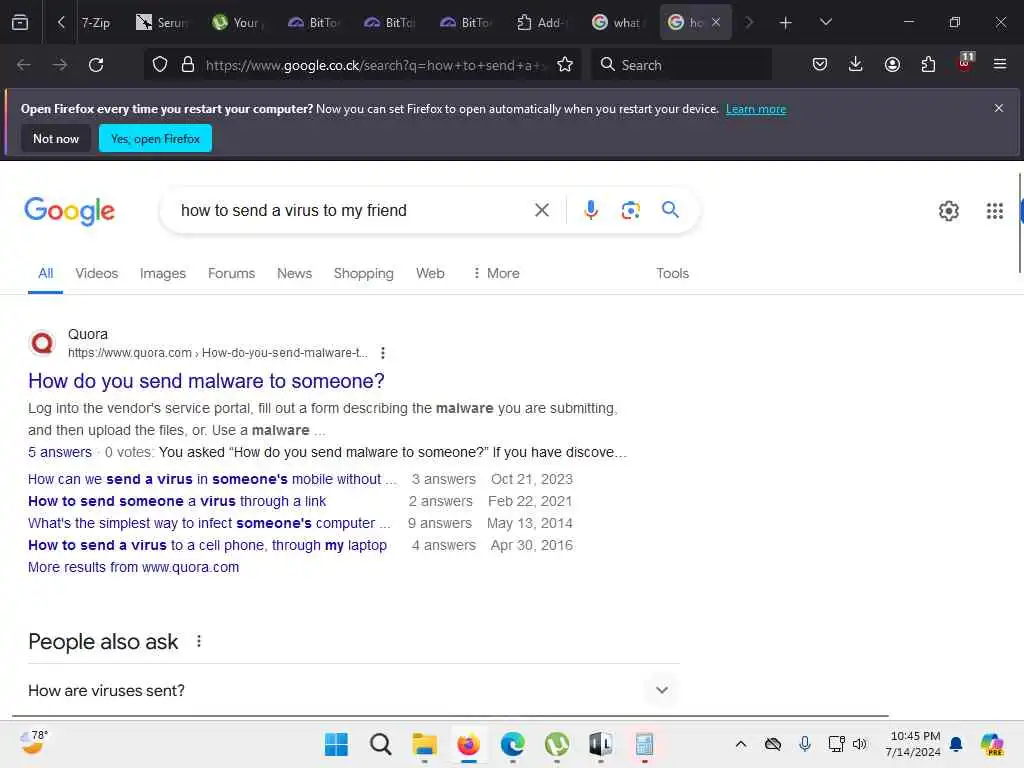Open 'How to send someone a virus through a link'

[177, 501]
